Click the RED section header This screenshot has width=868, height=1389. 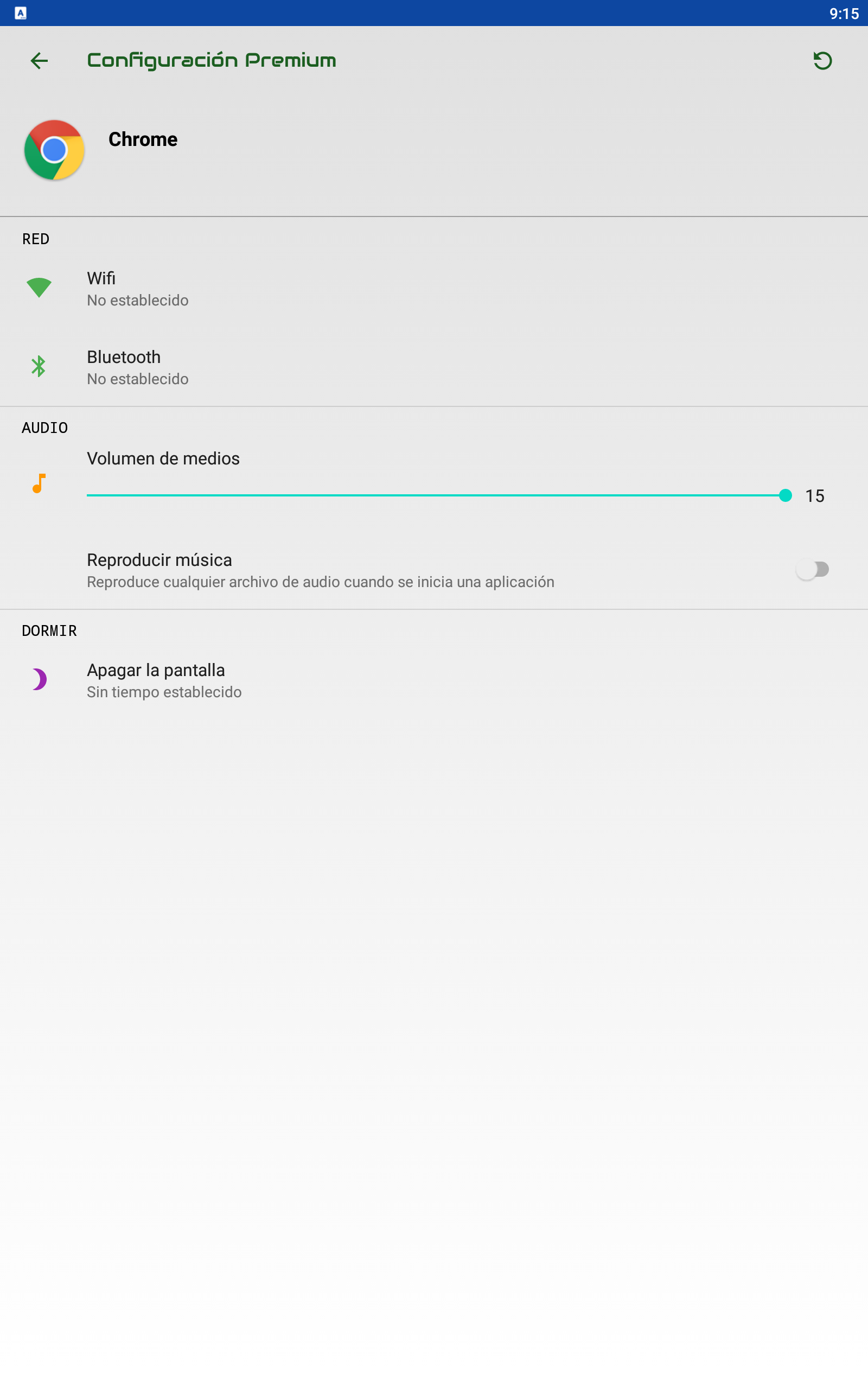(36, 239)
